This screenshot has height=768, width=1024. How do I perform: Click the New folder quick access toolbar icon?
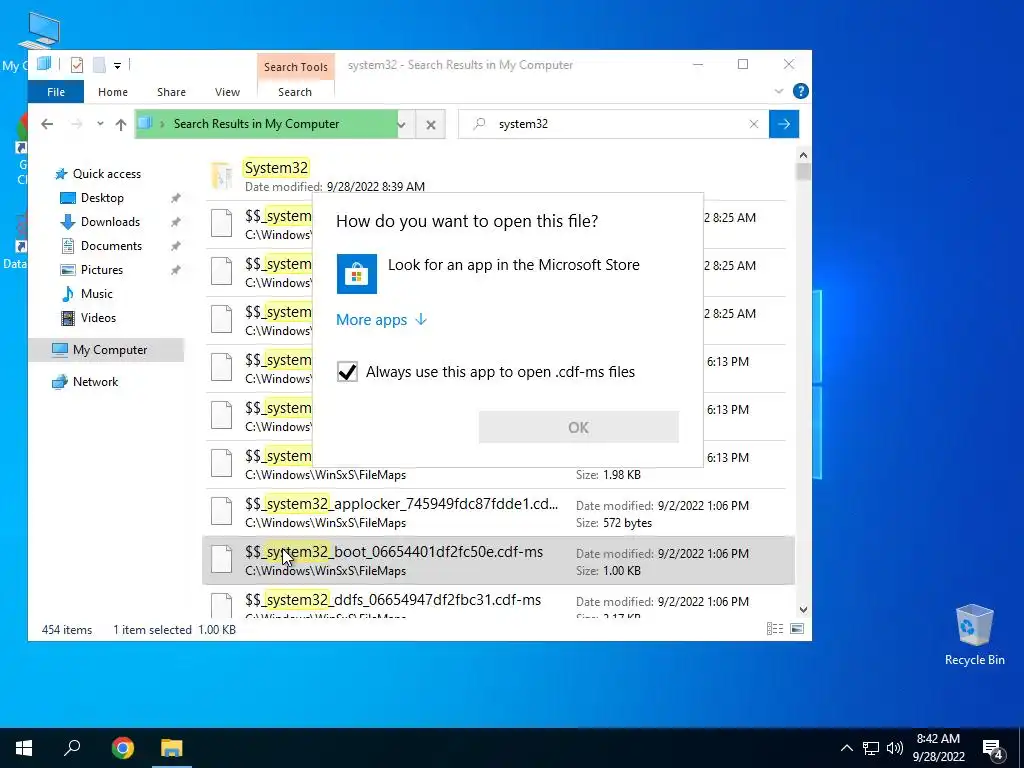99,65
